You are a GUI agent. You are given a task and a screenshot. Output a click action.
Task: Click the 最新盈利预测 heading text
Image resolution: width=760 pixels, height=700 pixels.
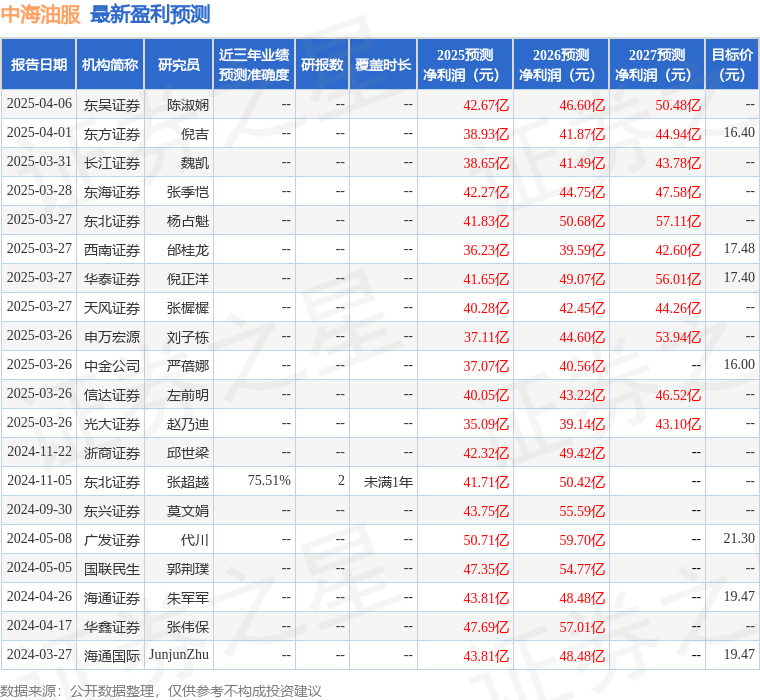coord(150,14)
